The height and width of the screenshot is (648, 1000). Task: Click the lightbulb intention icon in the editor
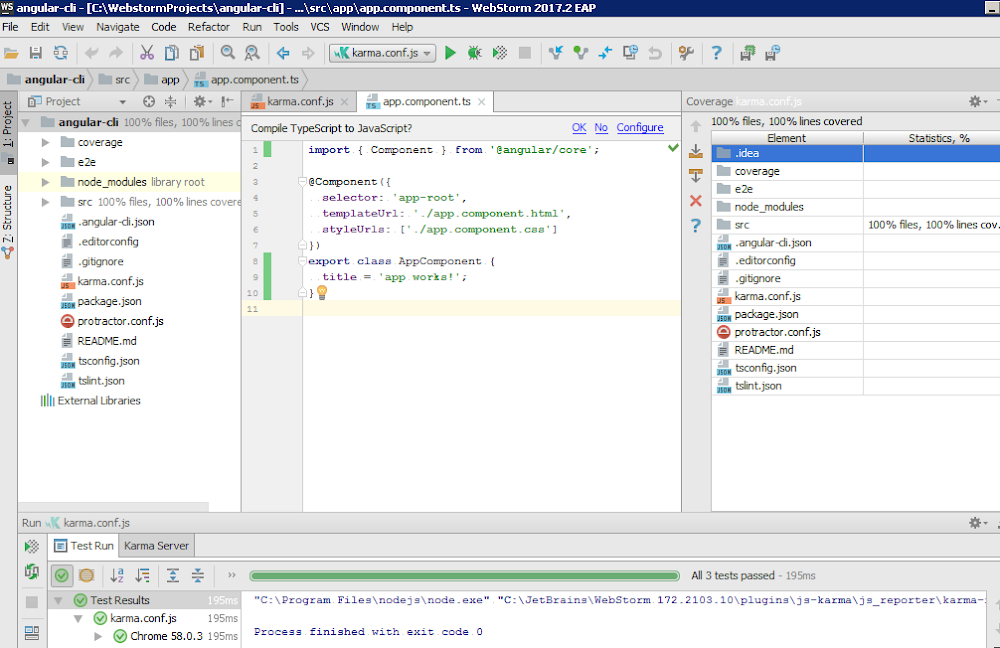(322, 292)
